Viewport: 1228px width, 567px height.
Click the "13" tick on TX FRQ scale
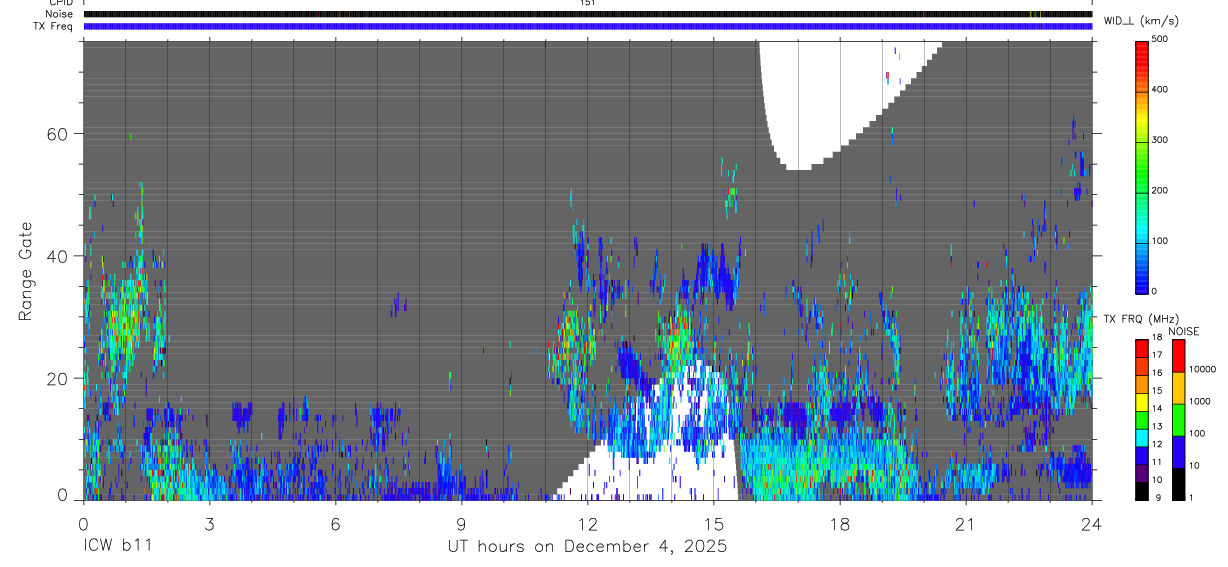(1157, 427)
